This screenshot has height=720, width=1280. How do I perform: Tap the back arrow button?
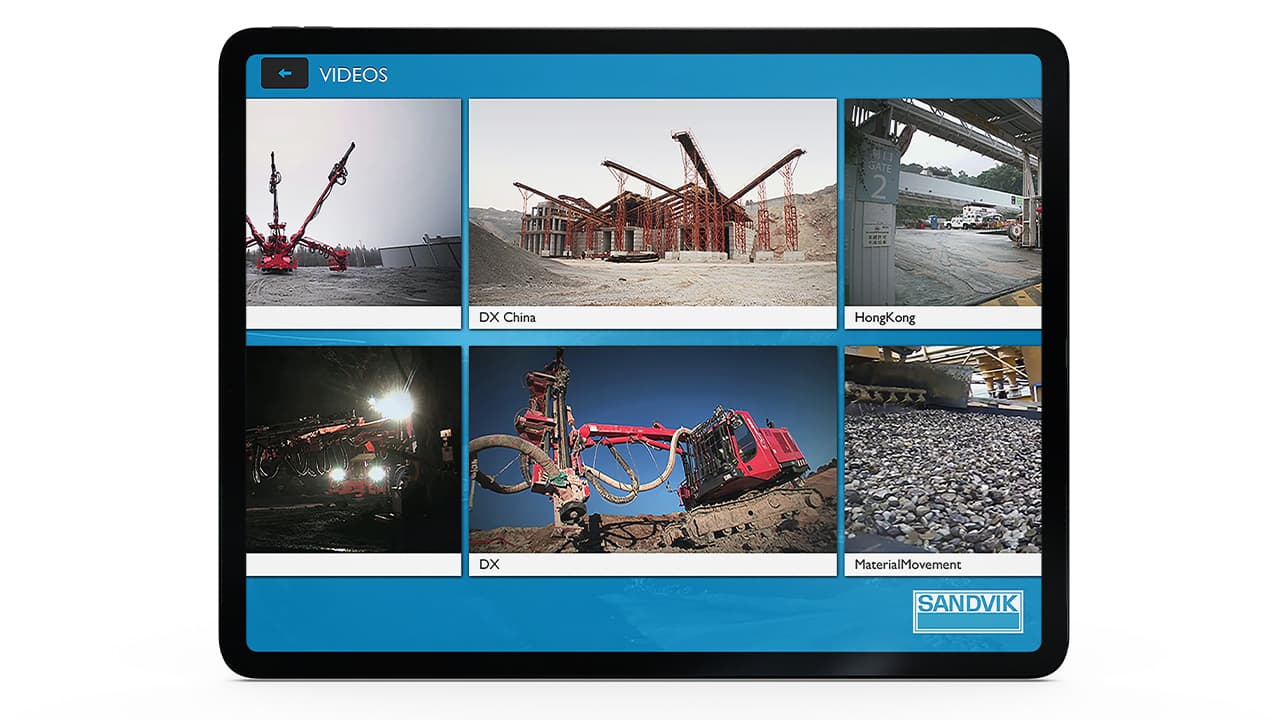click(x=284, y=74)
